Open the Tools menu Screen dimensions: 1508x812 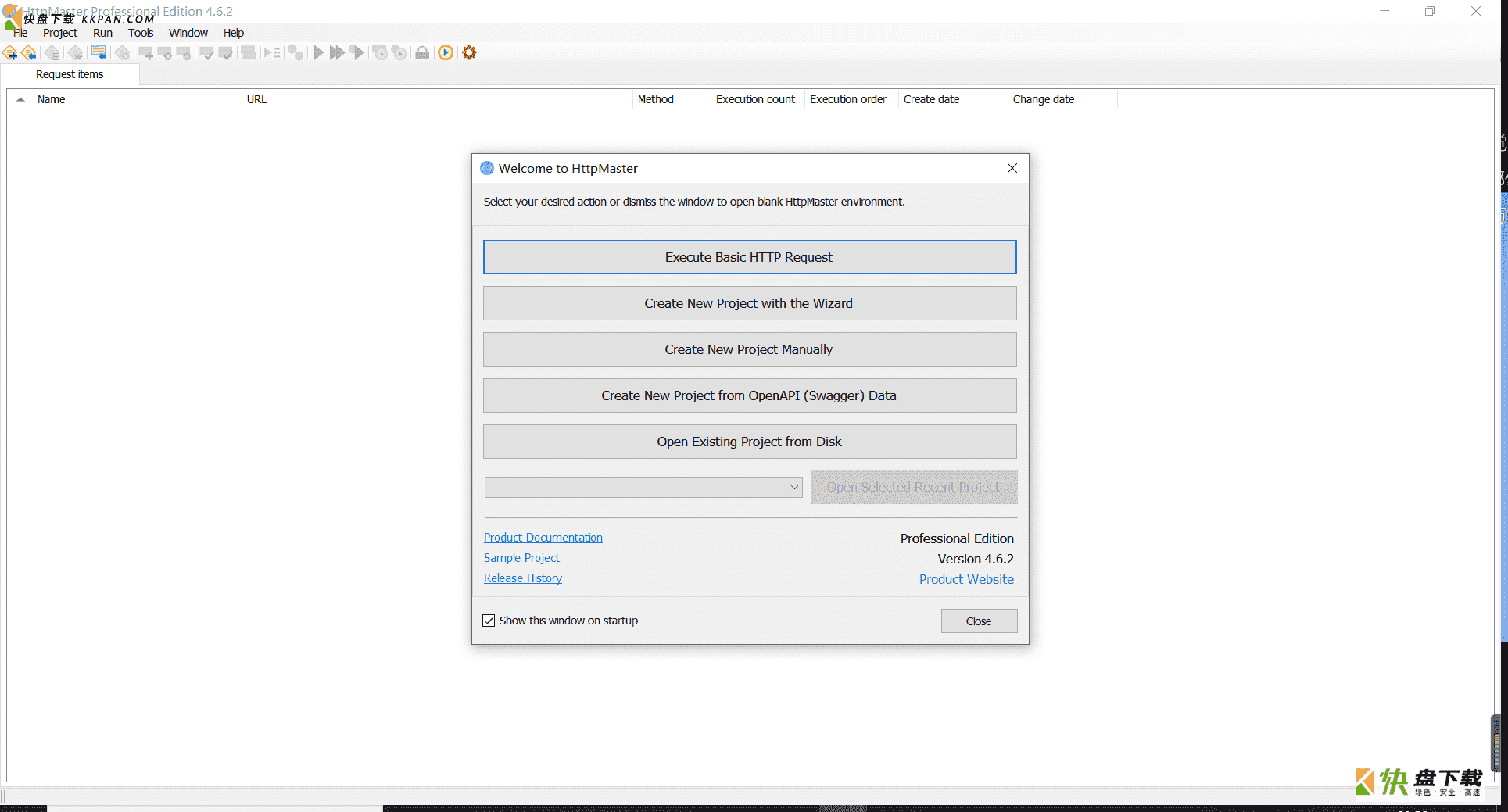(x=141, y=33)
